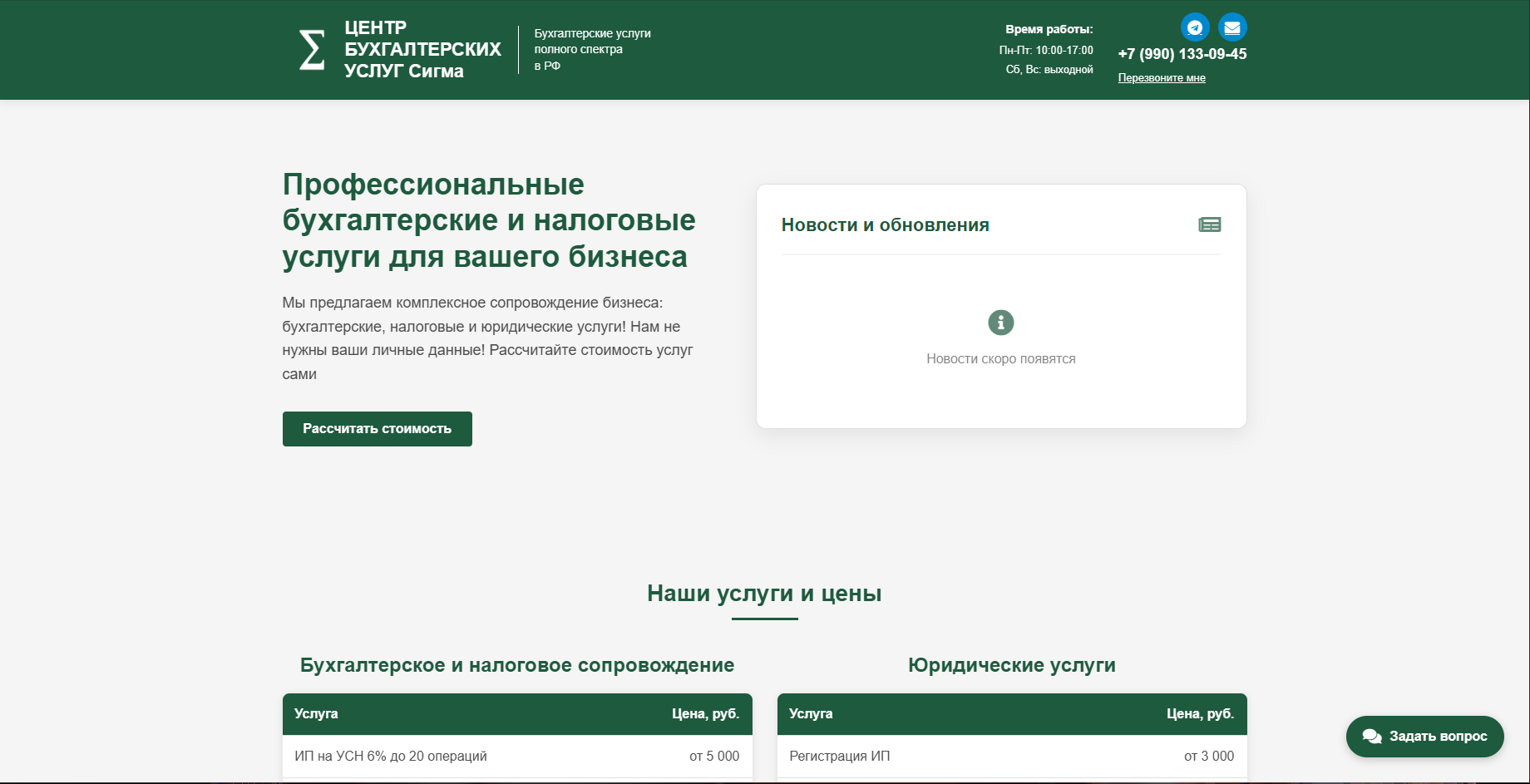Click the phone number +7 (990) 133-09-45
Image resolution: width=1530 pixels, height=784 pixels.
[x=1182, y=54]
